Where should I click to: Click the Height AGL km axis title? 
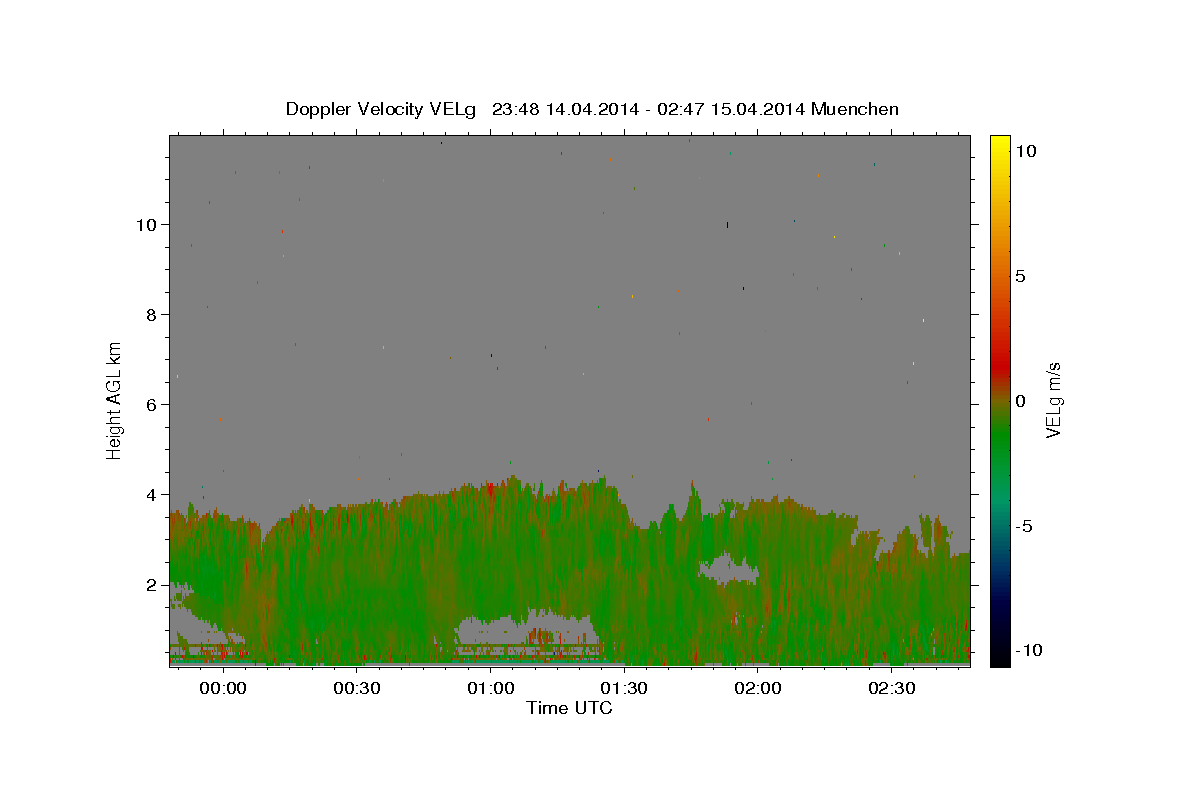pos(115,400)
